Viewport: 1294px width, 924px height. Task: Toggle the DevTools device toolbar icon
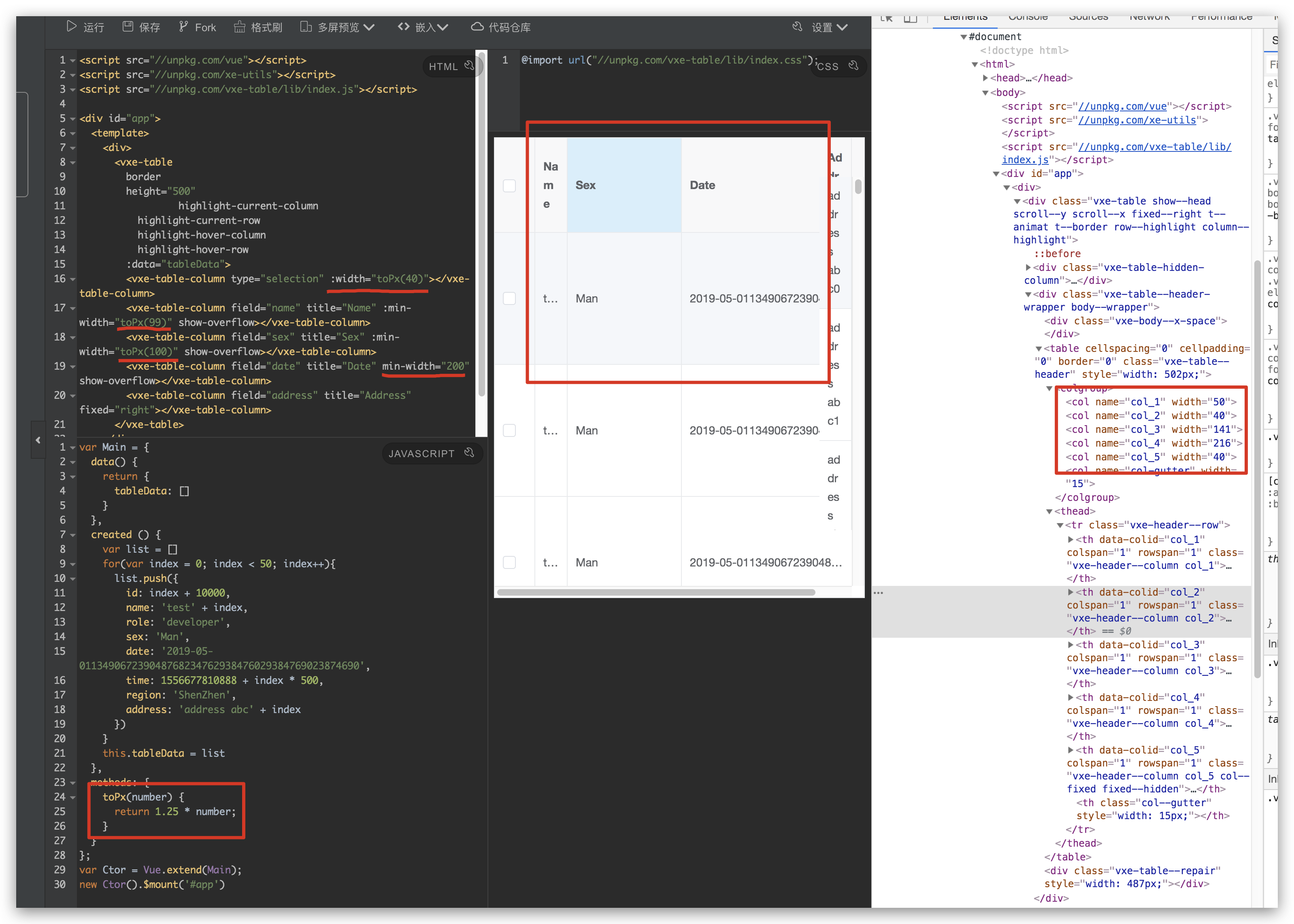point(911,18)
